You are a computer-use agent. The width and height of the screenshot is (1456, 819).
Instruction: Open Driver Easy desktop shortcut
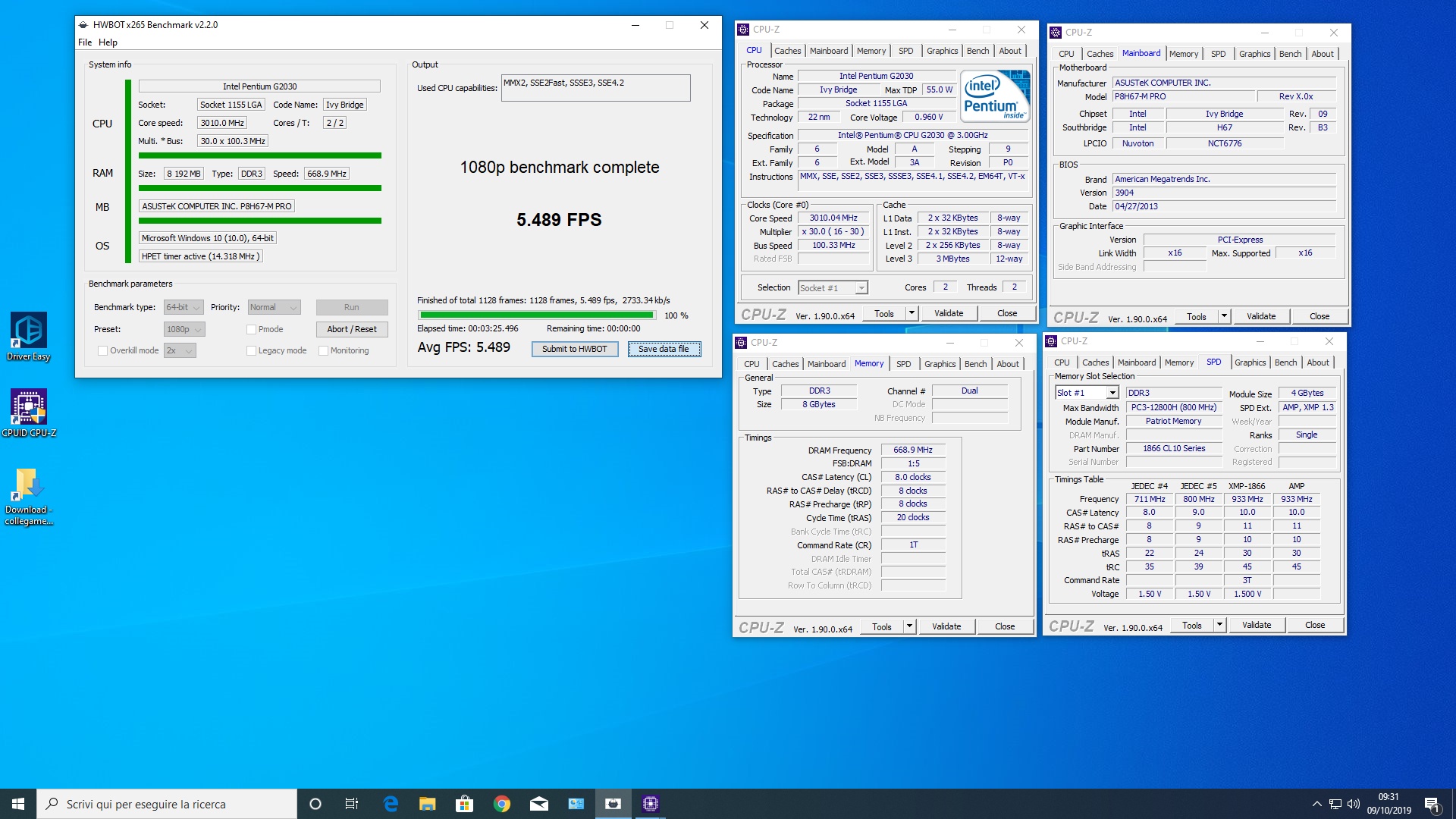point(29,337)
